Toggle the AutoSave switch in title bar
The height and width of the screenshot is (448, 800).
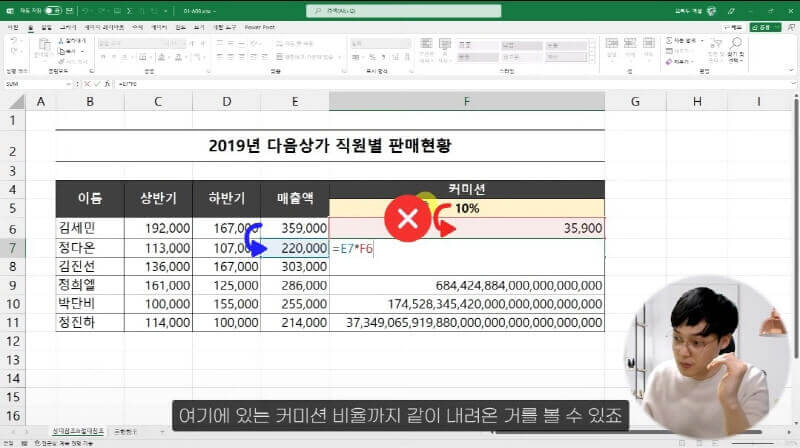pos(53,11)
